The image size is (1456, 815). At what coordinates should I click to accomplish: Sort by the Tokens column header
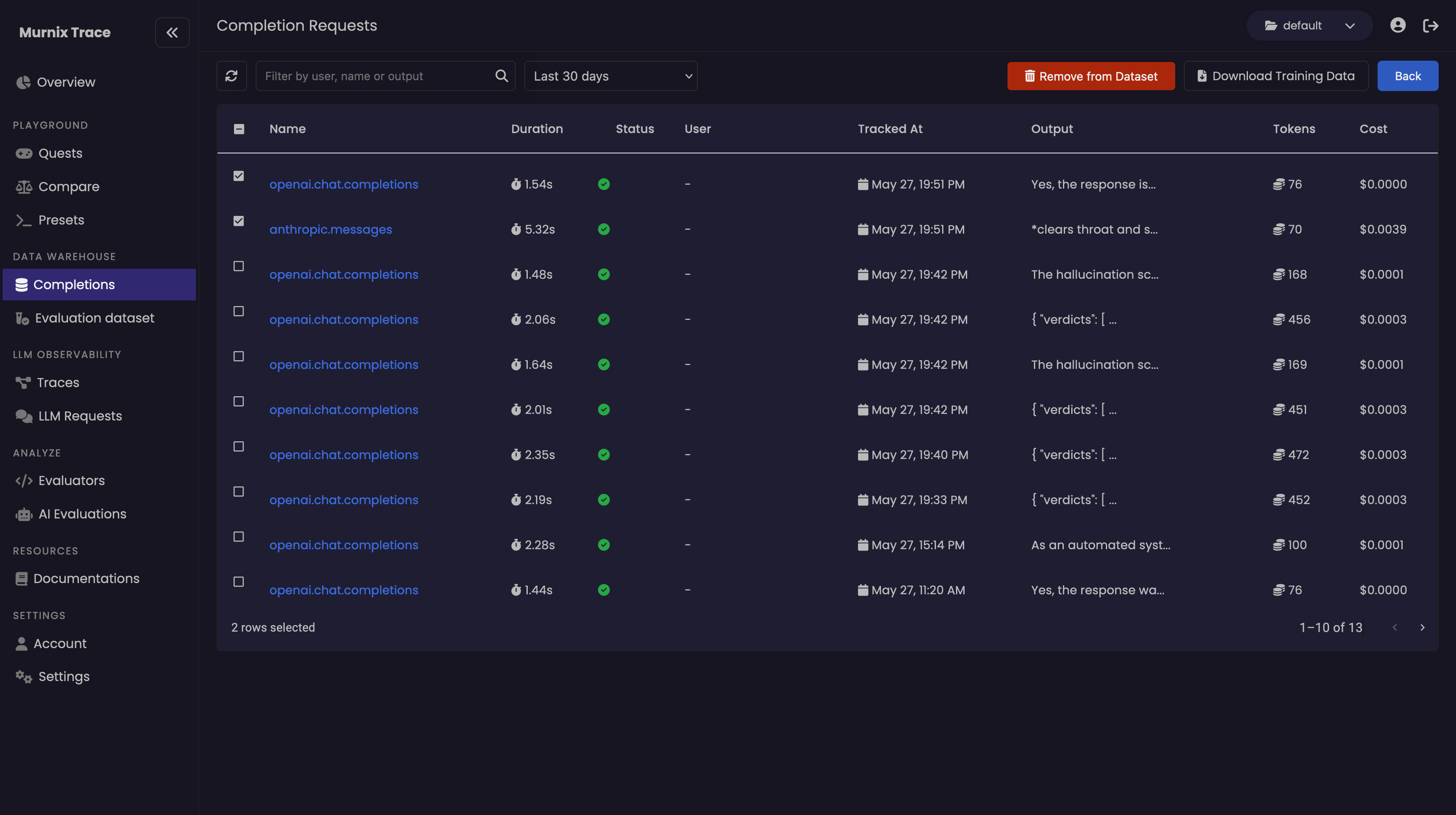point(1294,129)
